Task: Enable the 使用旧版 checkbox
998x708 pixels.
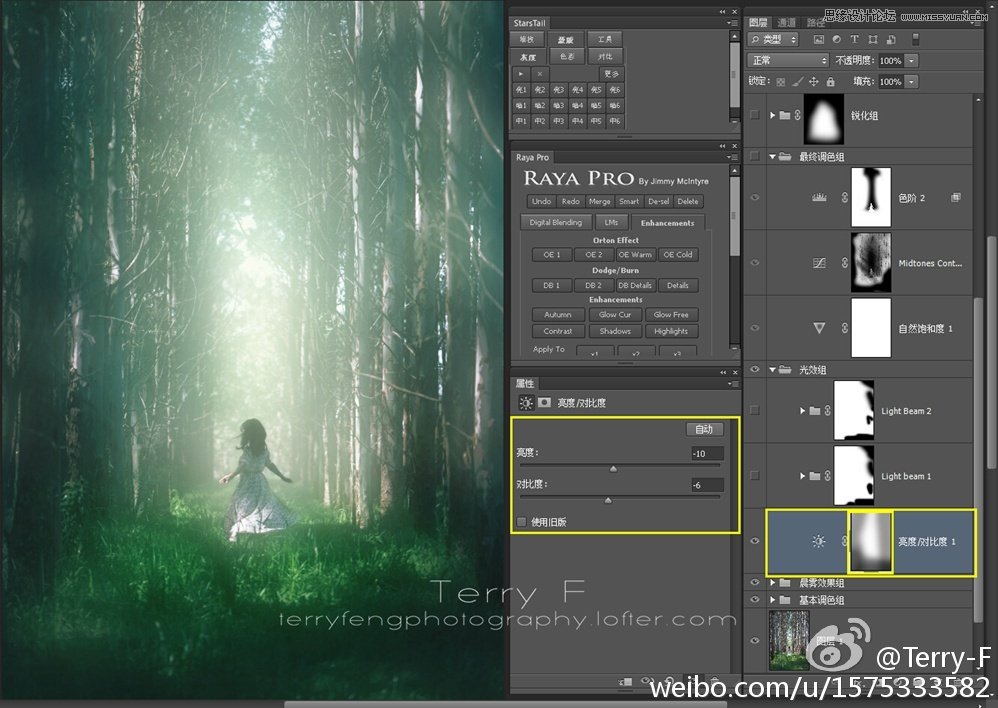Action: (x=522, y=522)
